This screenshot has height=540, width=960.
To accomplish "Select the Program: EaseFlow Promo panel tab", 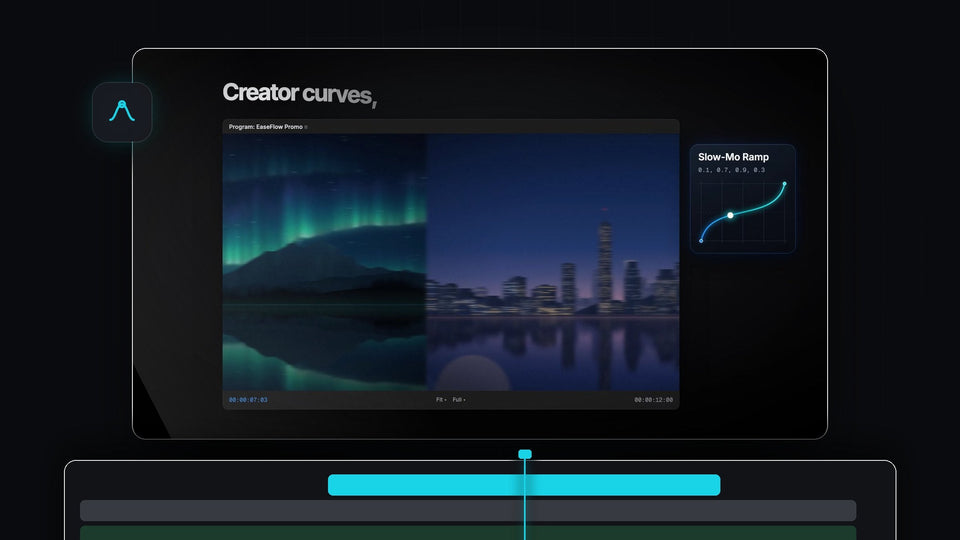I will point(265,127).
